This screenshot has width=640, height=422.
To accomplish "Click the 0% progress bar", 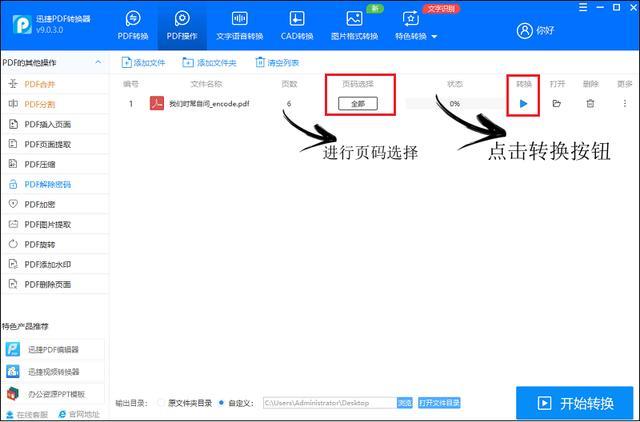I will (x=455, y=104).
